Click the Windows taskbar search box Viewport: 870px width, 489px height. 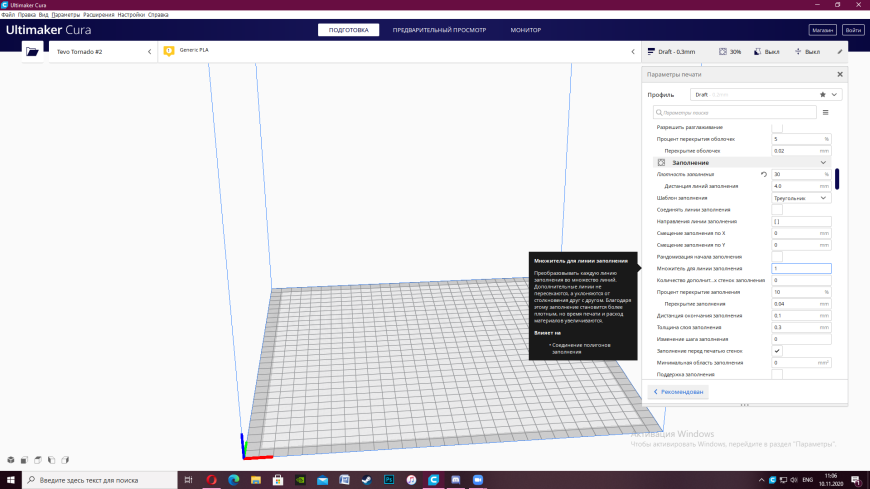(100, 480)
